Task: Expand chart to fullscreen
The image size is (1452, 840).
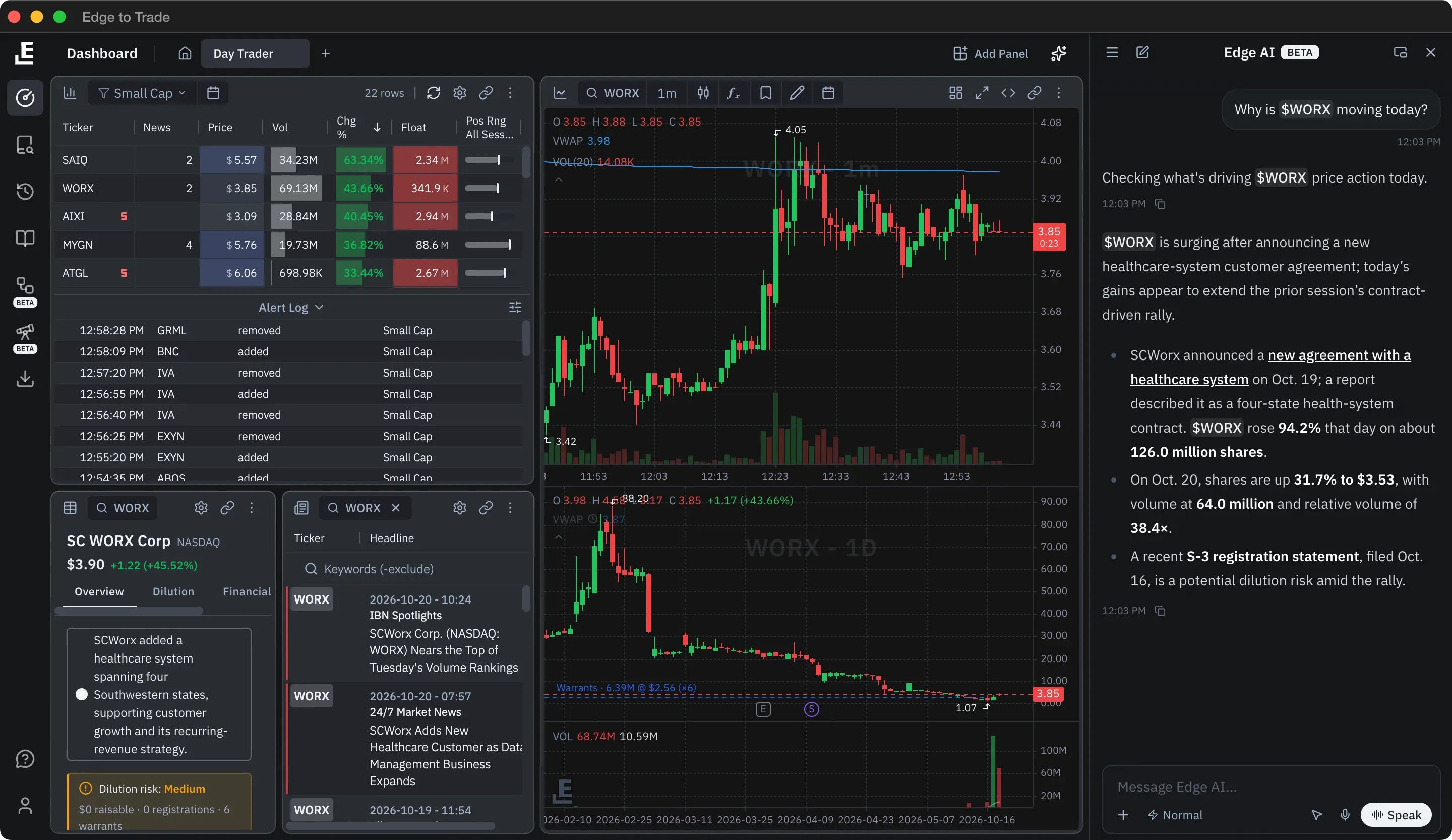Action: [982, 93]
